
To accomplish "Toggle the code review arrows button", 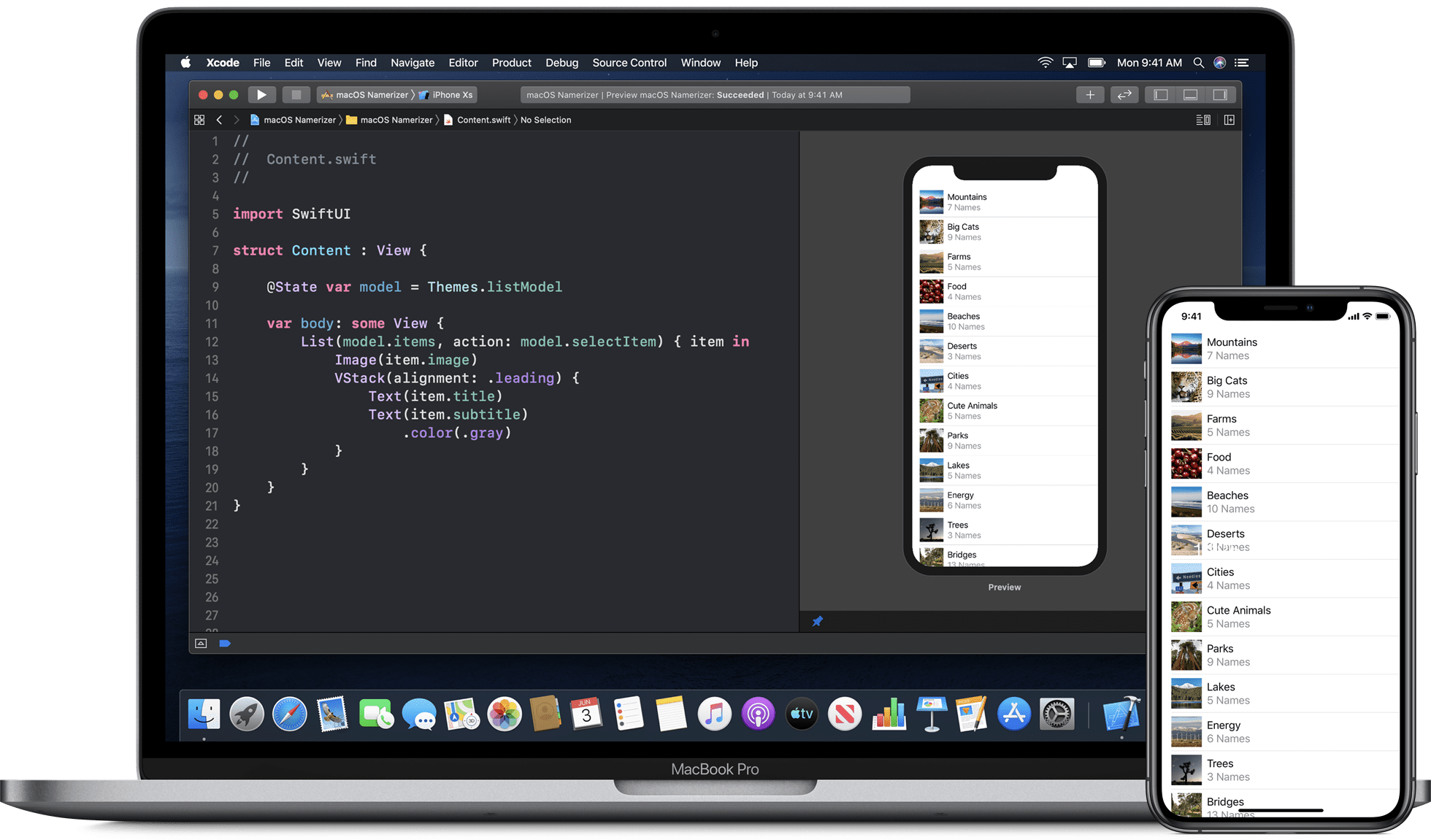I will (x=1124, y=95).
